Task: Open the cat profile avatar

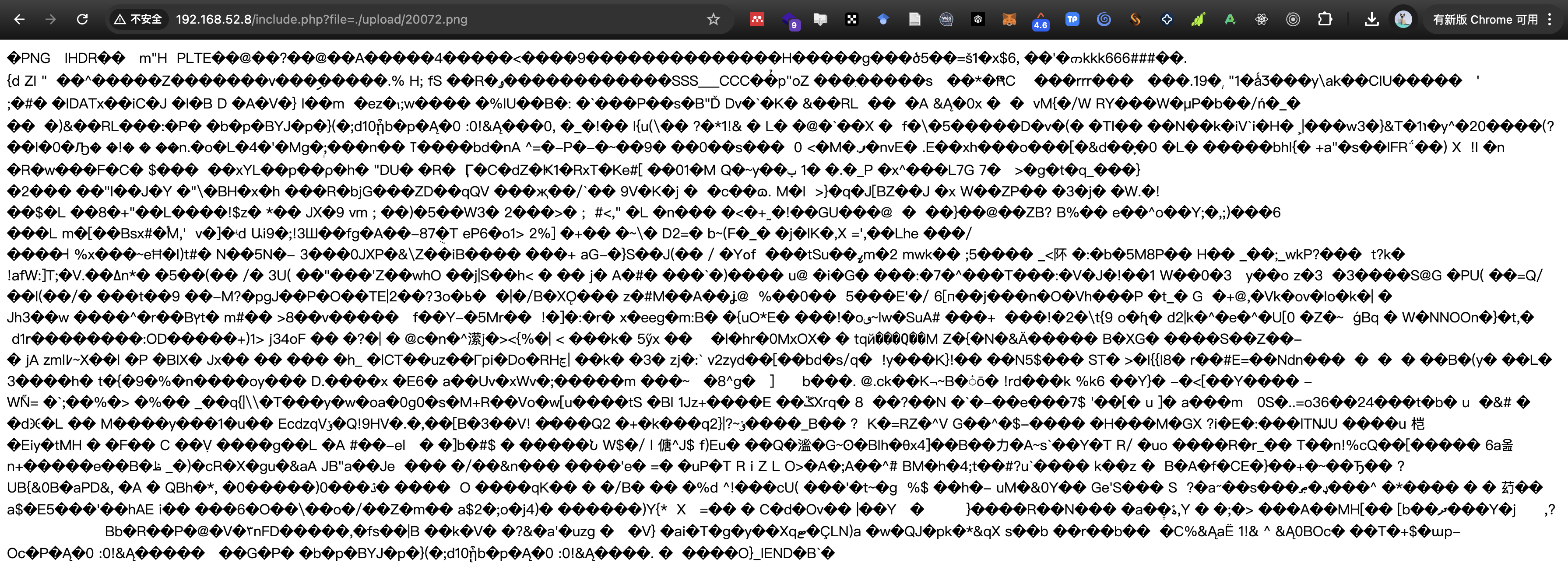Action: pos(1403,19)
